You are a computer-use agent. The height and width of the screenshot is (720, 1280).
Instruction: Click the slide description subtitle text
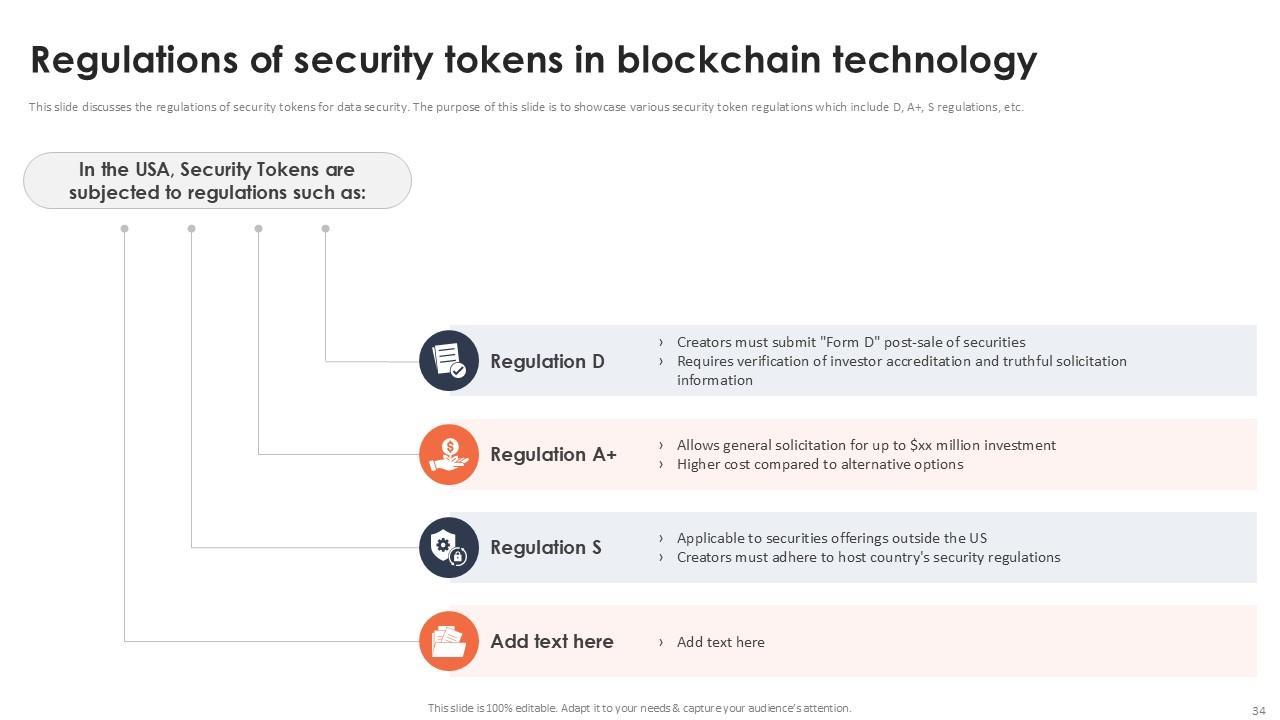point(526,107)
